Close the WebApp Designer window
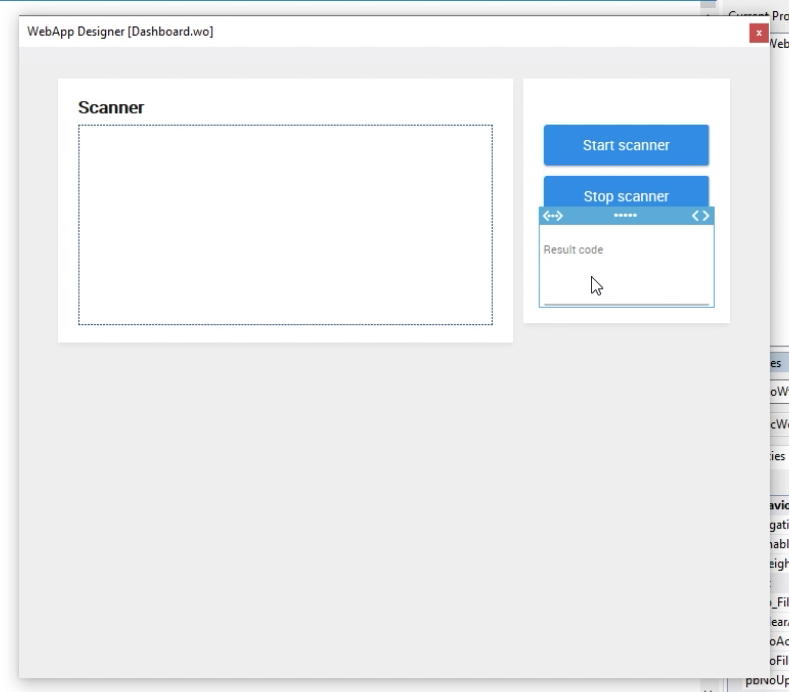This screenshot has width=789, height=692. tap(759, 33)
